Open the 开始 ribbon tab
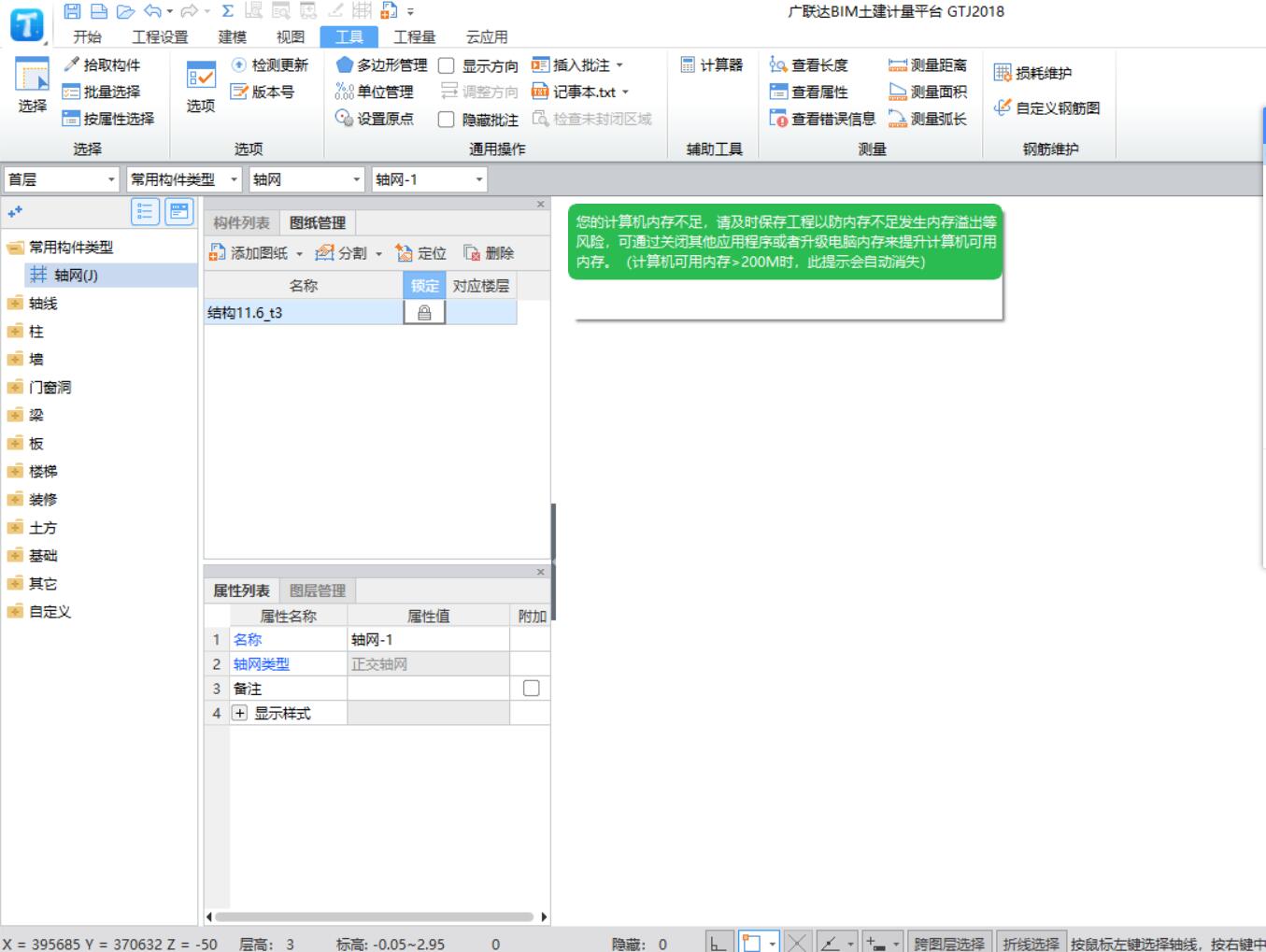This screenshot has width=1266, height=952. pos(87,36)
